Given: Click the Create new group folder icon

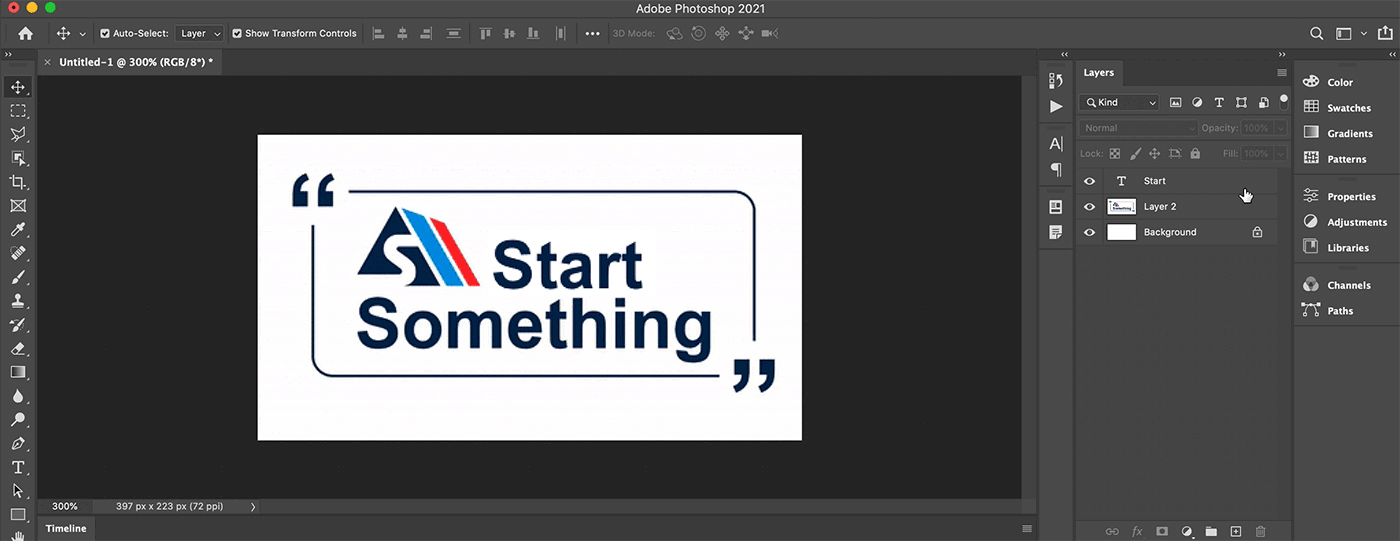Looking at the screenshot, I should [1211, 531].
